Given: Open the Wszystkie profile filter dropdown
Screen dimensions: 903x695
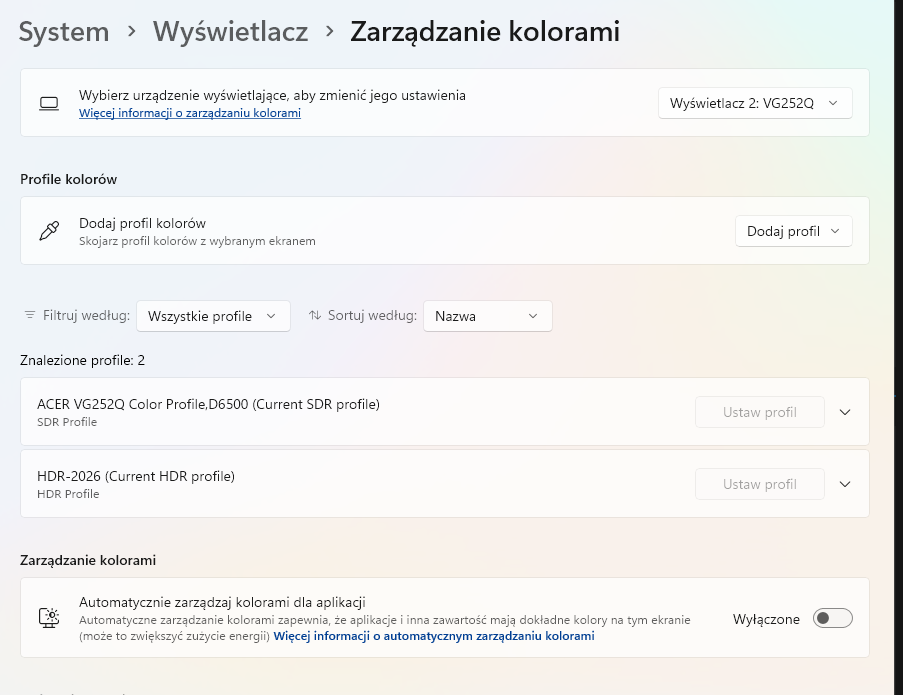Looking at the screenshot, I should (x=213, y=316).
